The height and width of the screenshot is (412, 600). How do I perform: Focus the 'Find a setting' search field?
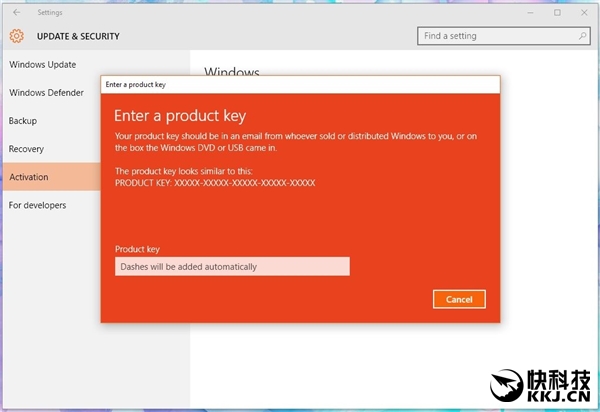pos(495,36)
